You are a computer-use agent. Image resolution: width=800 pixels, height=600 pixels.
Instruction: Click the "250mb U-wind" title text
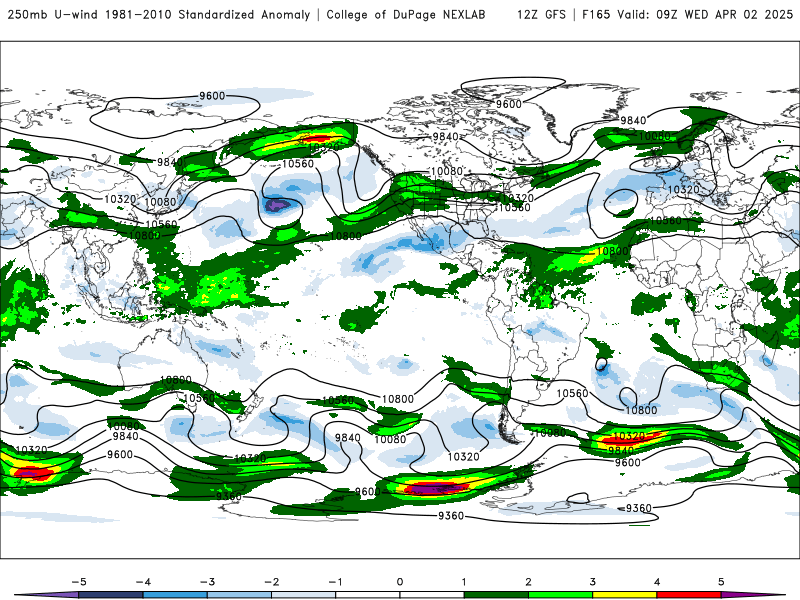[53, 15]
